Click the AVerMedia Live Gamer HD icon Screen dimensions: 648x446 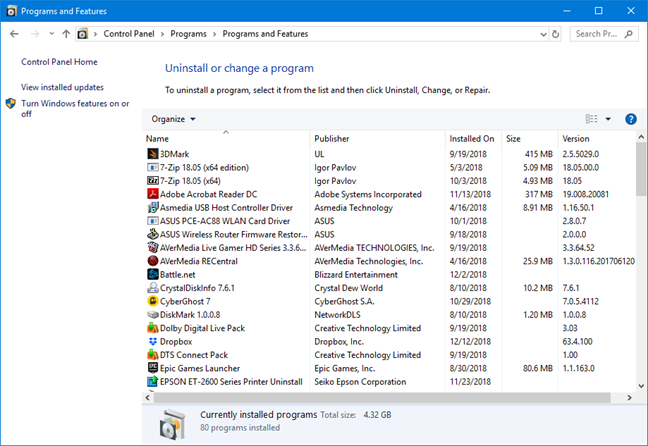152,248
